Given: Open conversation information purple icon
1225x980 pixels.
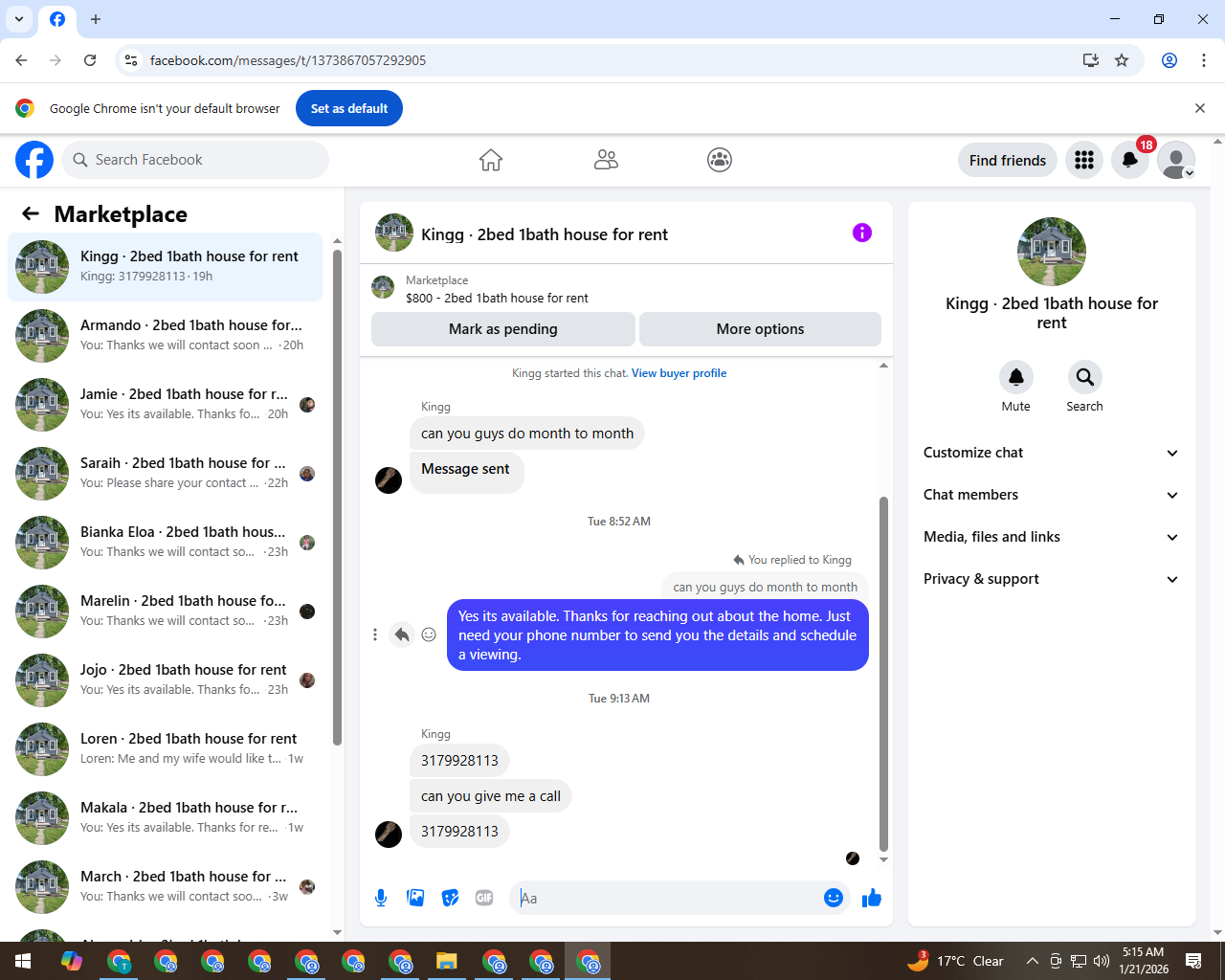Looking at the screenshot, I should (x=862, y=233).
